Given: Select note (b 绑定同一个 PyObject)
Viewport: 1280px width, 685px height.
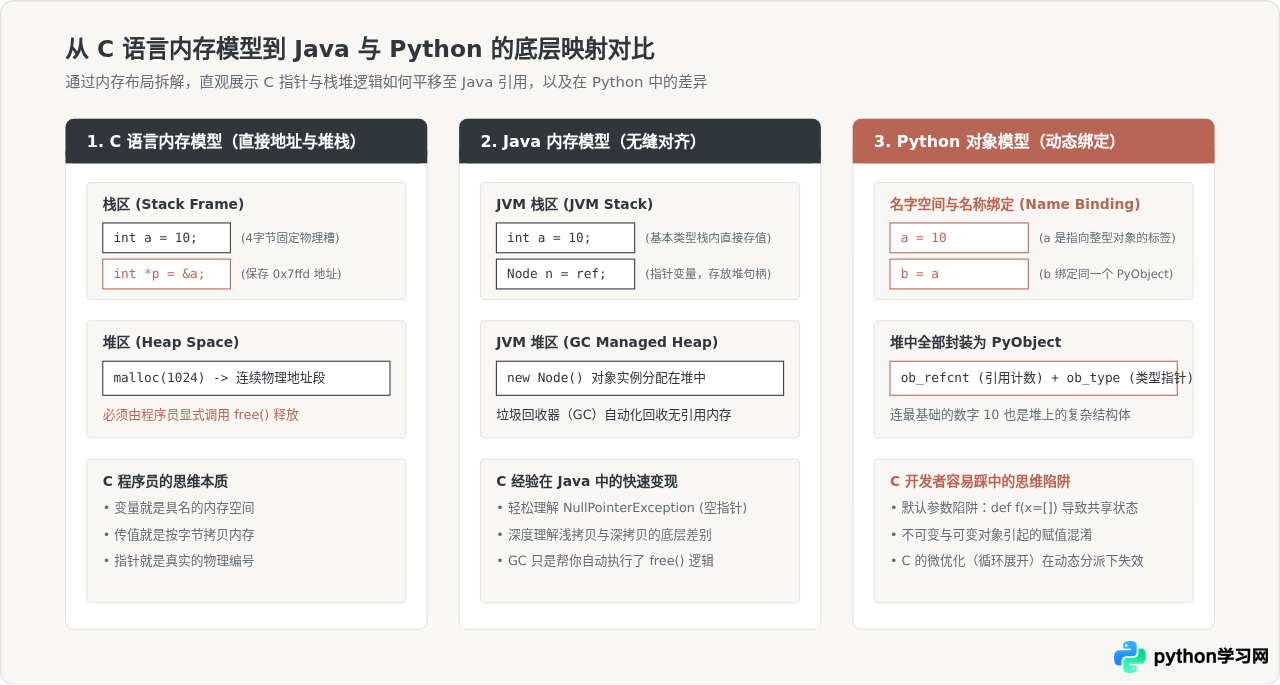Looking at the screenshot, I should pos(1106,274).
